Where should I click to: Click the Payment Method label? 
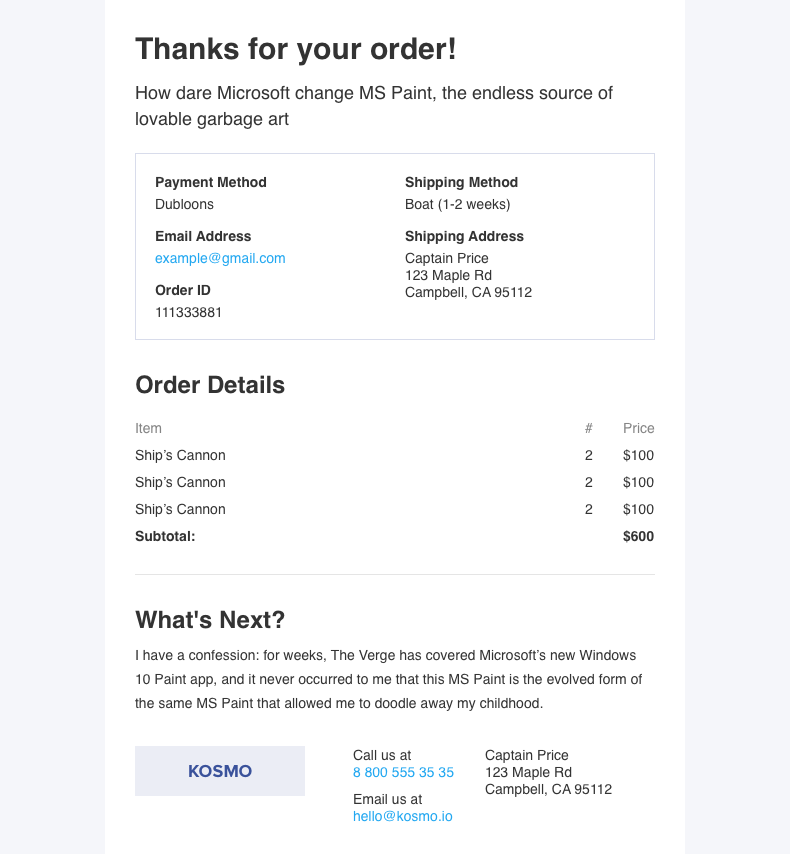210,182
